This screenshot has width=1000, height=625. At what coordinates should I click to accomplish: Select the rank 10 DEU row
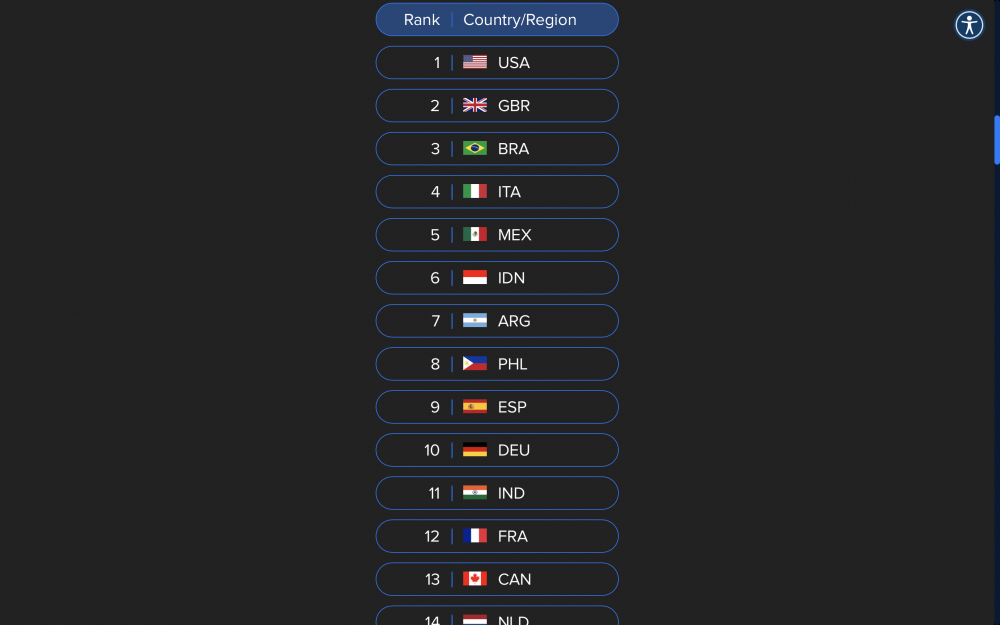coord(497,450)
